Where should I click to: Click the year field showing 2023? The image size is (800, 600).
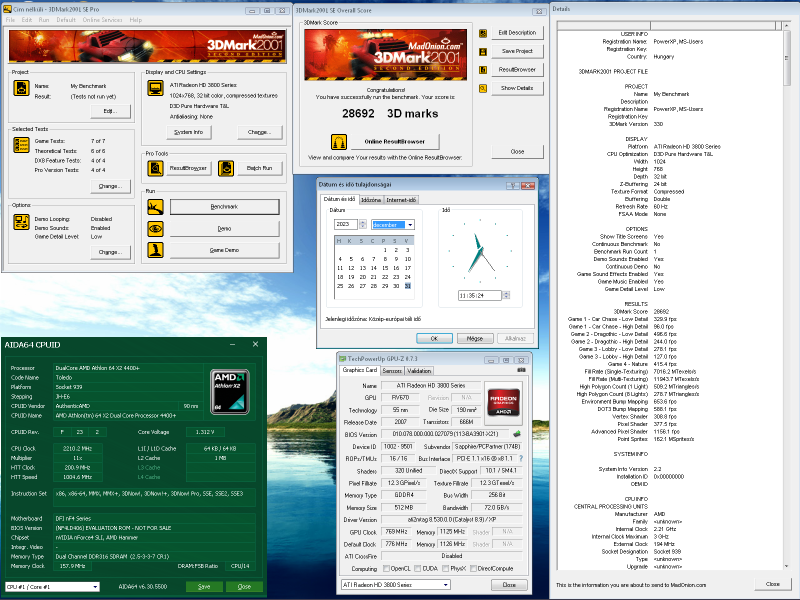pos(345,224)
